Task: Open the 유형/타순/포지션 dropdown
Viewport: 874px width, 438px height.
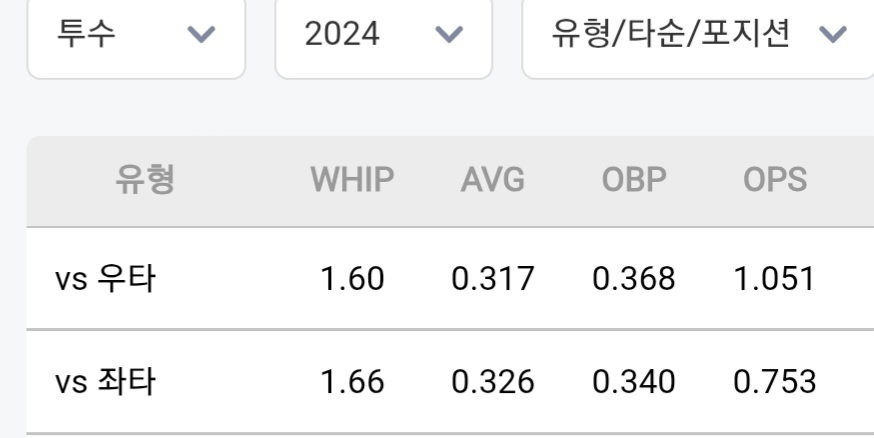Action: pyautogui.click(x=698, y=35)
